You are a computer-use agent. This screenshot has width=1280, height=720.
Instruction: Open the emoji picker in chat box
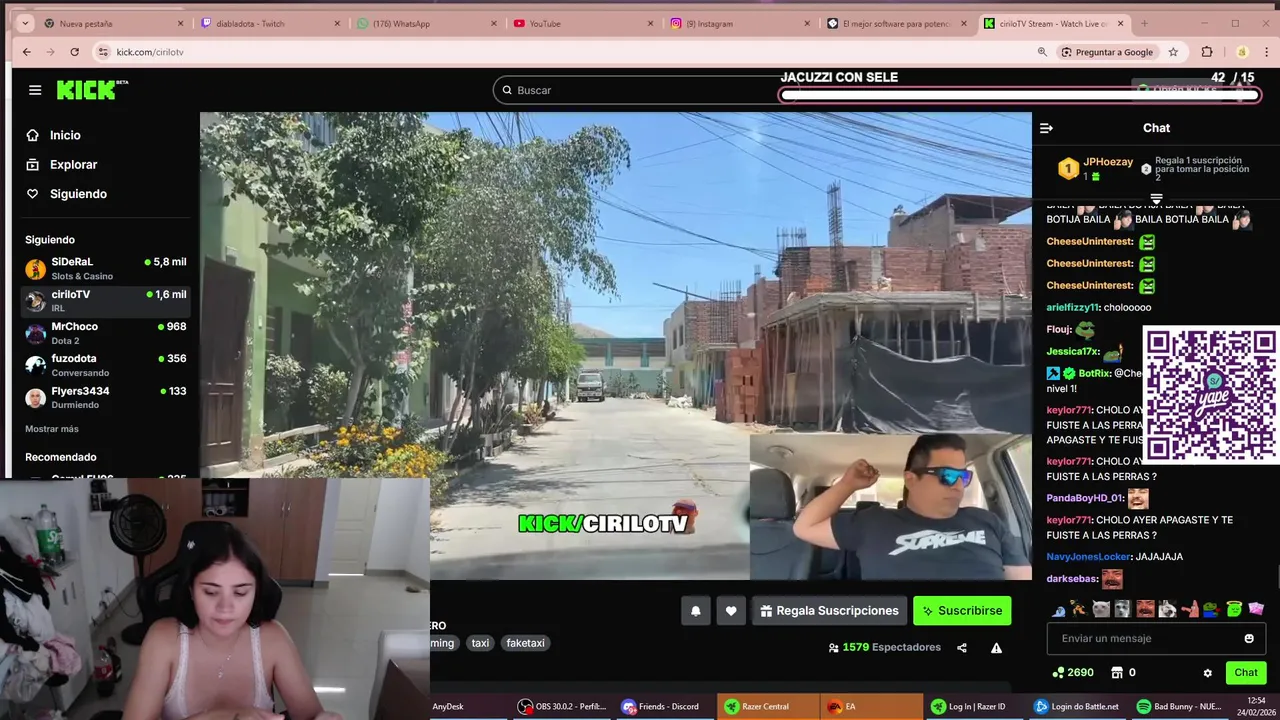(1249, 638)
